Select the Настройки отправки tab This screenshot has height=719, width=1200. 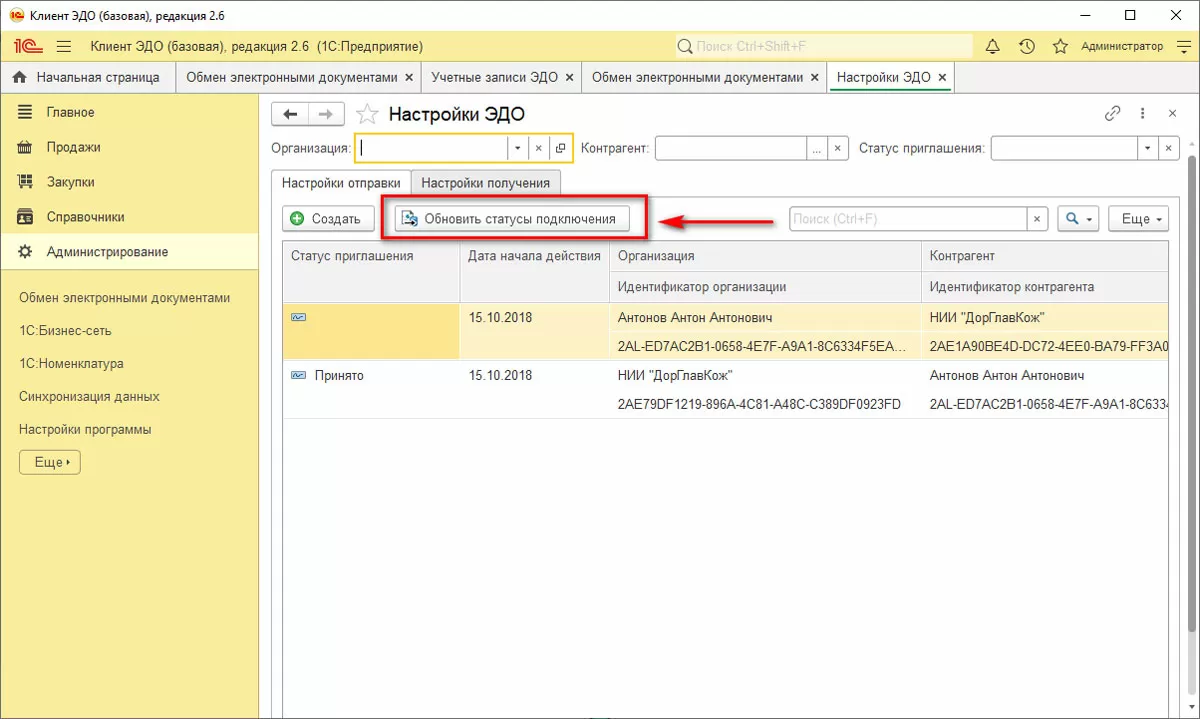pyautogui.click(x=341, y=183)
